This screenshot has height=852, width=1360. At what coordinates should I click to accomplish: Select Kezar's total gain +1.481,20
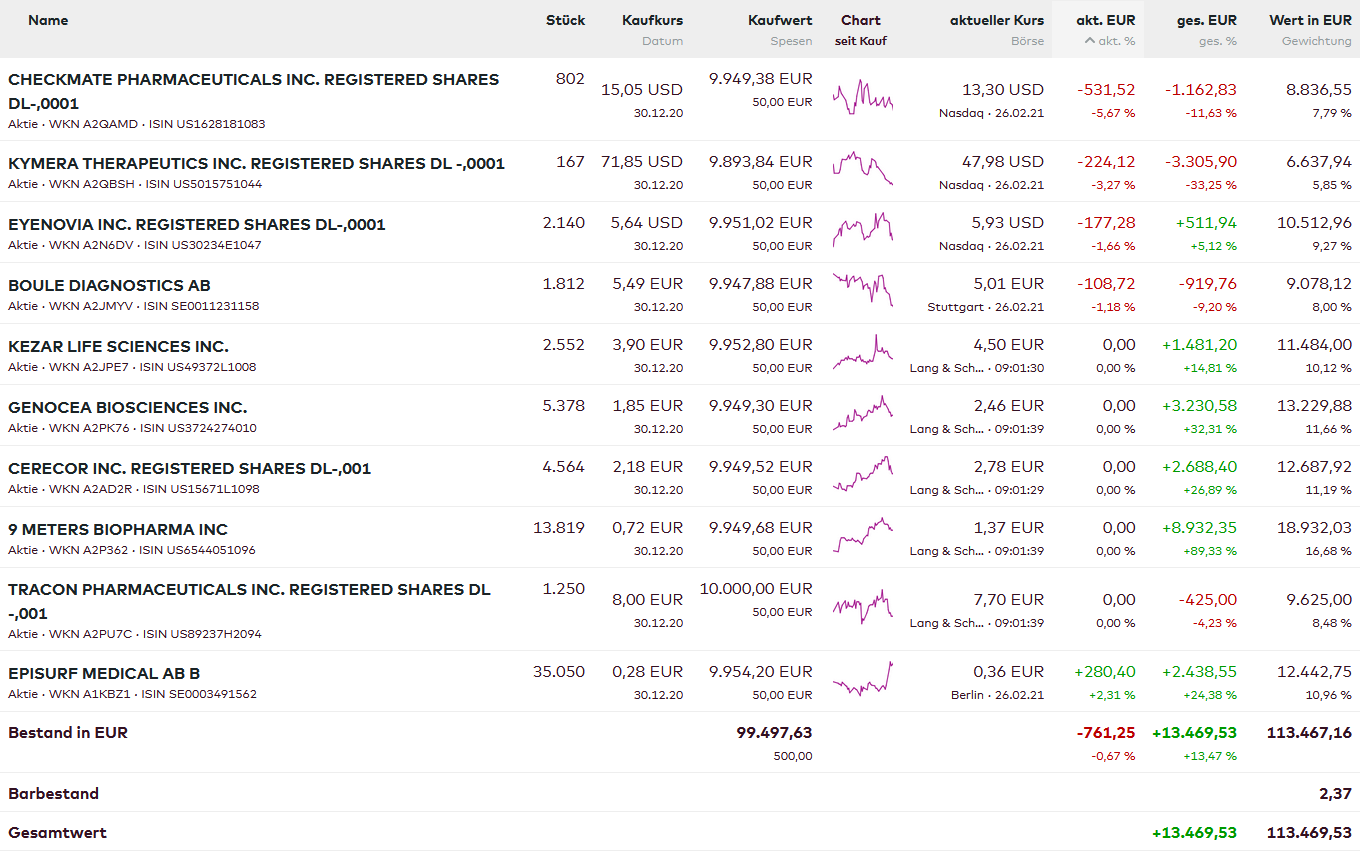pyautogui.click(x=1199, y=345)
